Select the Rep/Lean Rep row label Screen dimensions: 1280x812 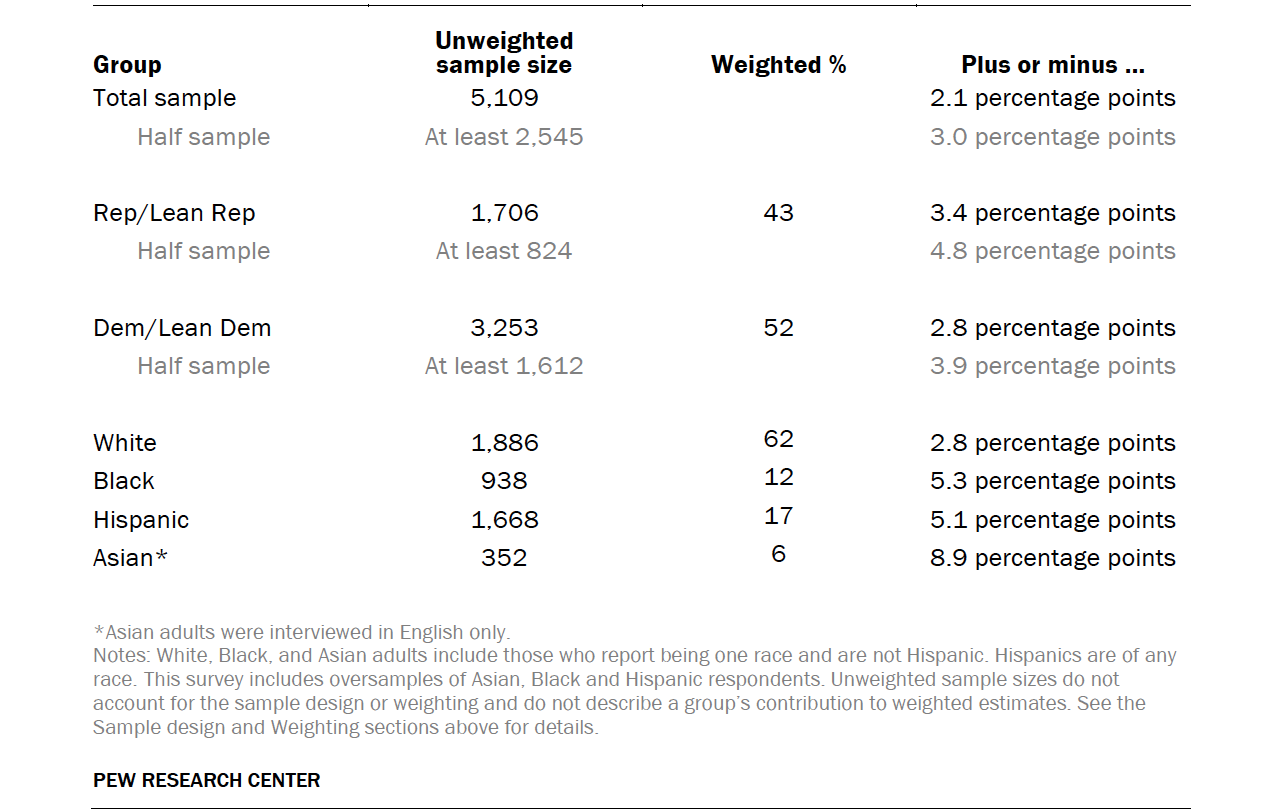click(174, 213)
